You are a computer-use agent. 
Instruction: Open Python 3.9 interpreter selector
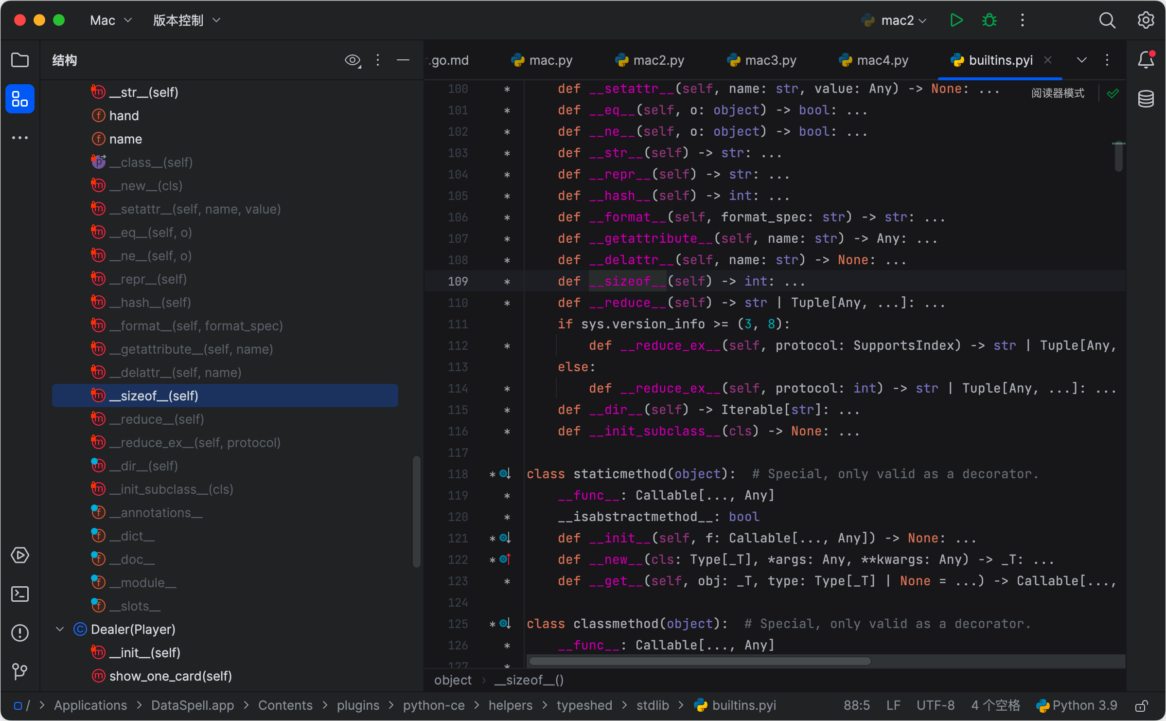pos(1077,705)
